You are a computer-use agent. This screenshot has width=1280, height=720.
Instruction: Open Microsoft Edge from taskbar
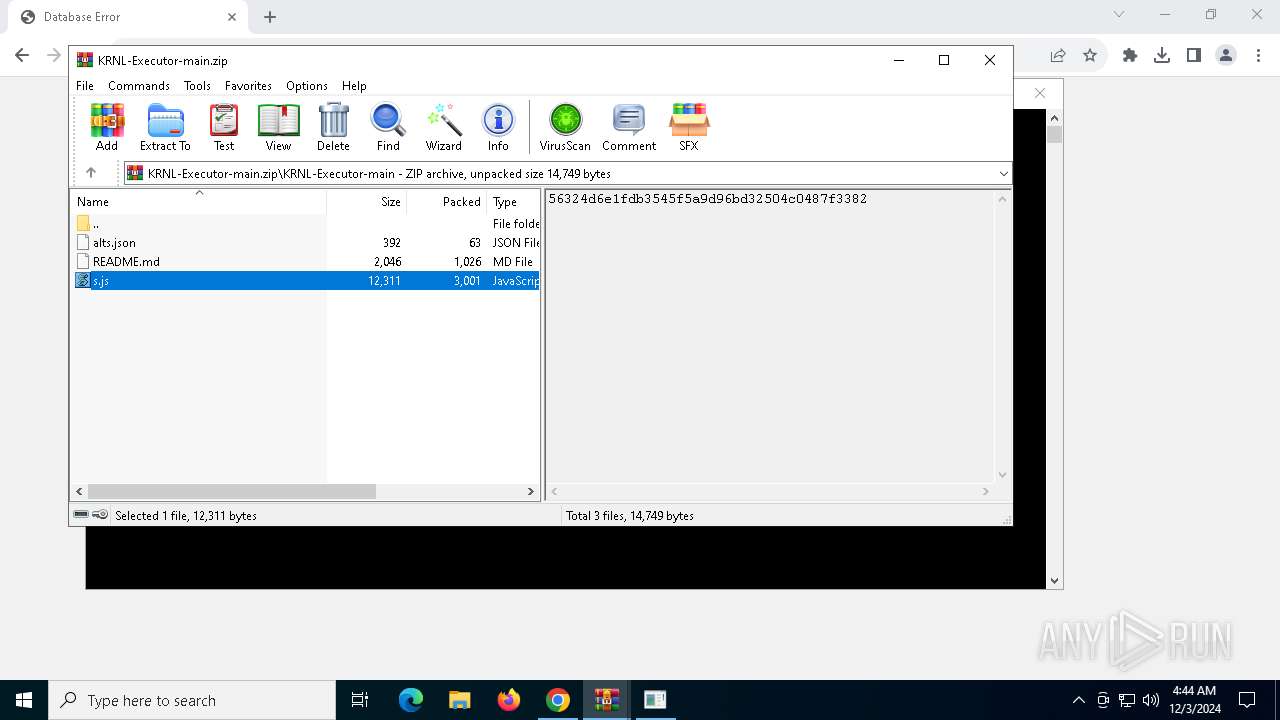point(411,700)
